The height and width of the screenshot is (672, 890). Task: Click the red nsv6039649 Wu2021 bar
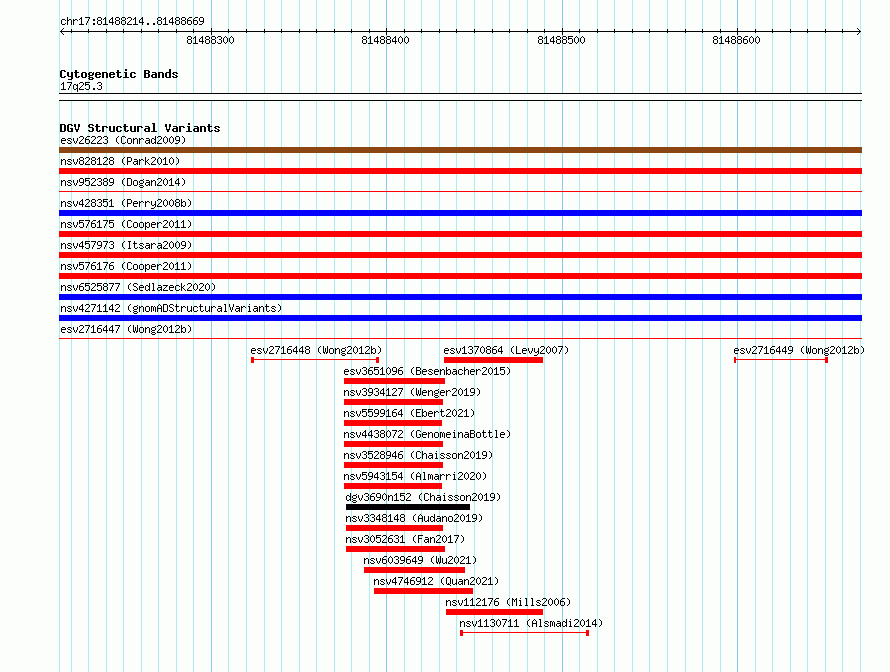click(414, 570)
